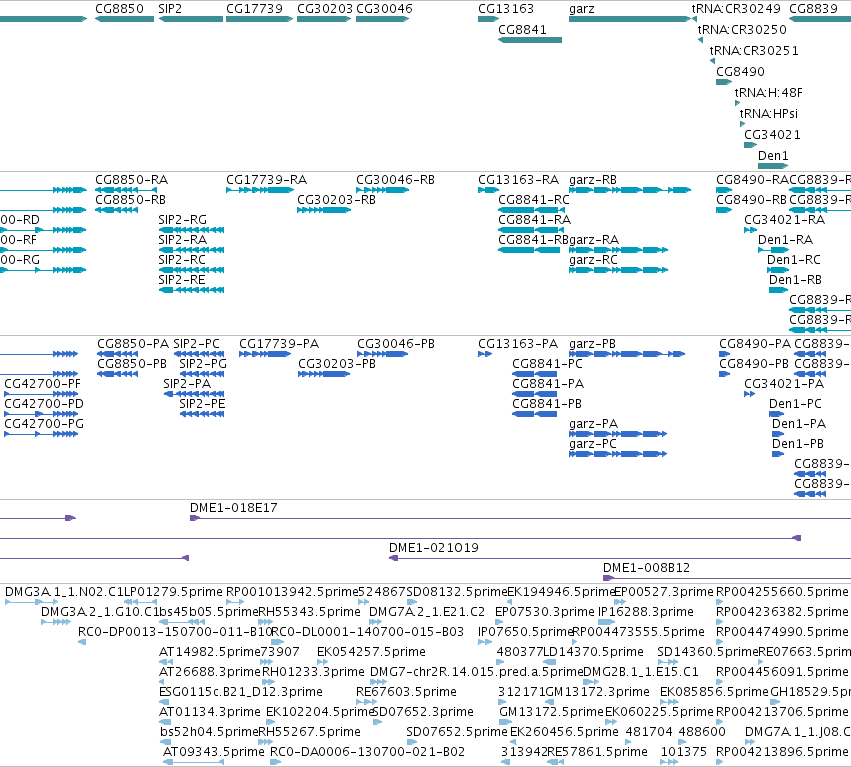Image resolution: width=851 pixels, height=767 pixels.
Task: Select the garz gene label
Action: [582, 9]
